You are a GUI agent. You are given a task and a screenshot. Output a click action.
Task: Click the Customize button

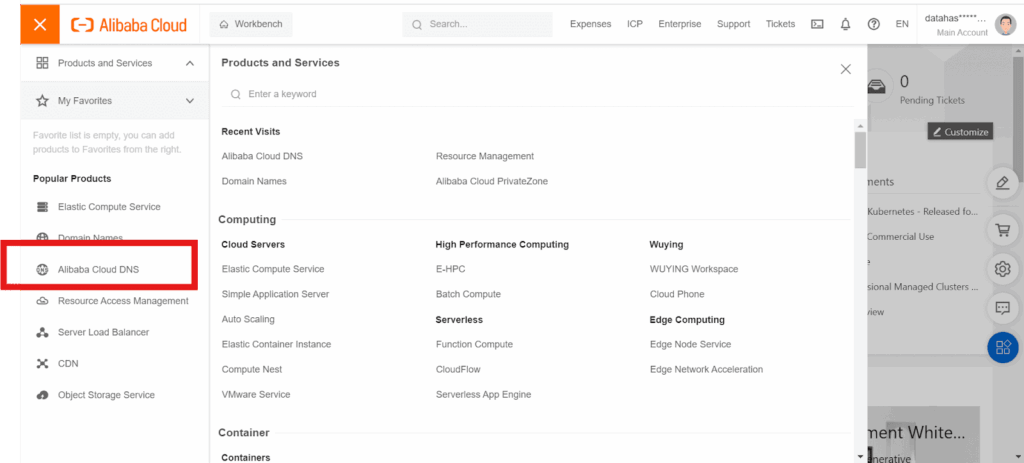[x=960, y=132]
